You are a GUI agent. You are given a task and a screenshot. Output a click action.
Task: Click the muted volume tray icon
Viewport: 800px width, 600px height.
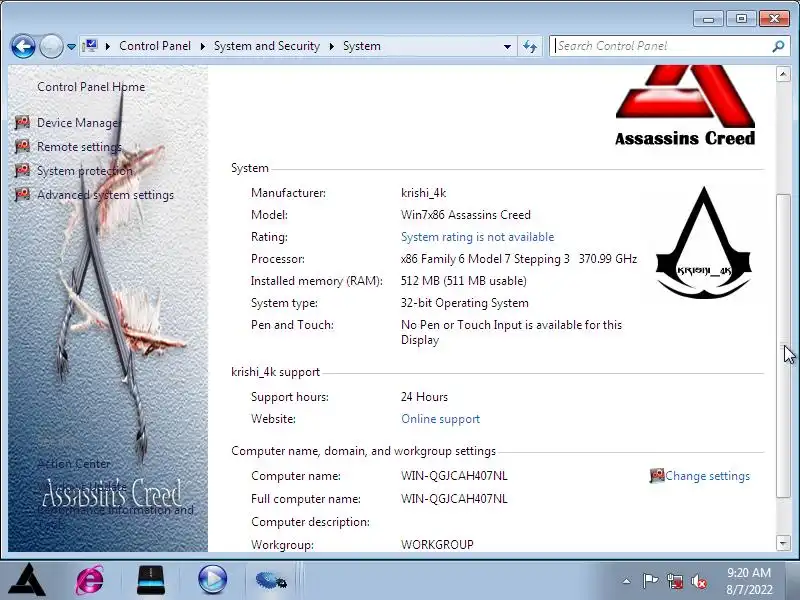pyautogui.click(x=698, y=581)
